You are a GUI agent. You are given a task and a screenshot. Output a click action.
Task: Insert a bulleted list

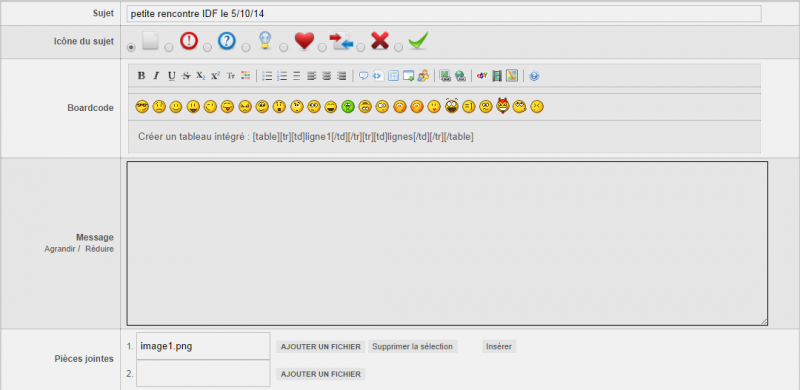point(267,76)
